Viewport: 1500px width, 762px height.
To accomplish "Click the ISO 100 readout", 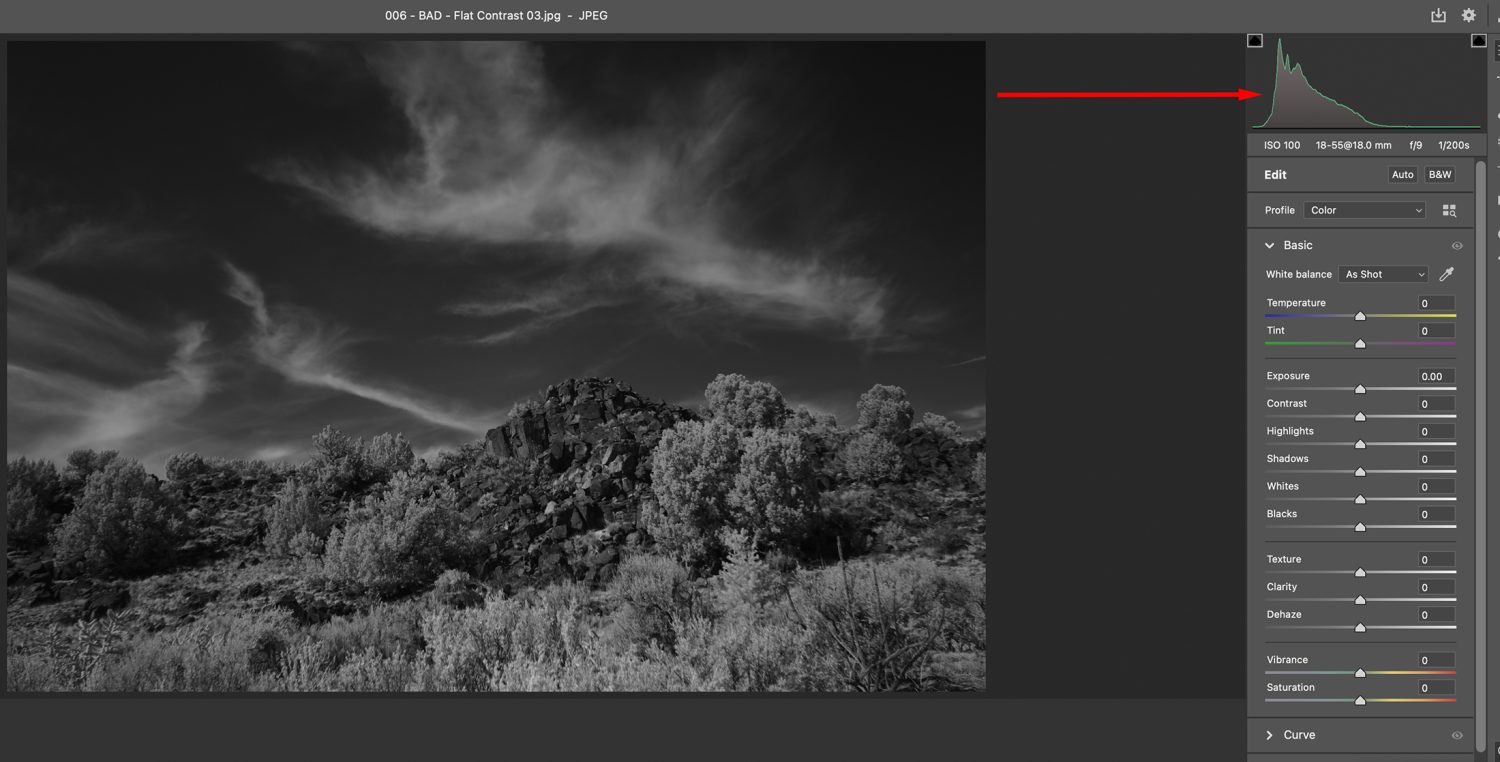I will point(1282,146).
